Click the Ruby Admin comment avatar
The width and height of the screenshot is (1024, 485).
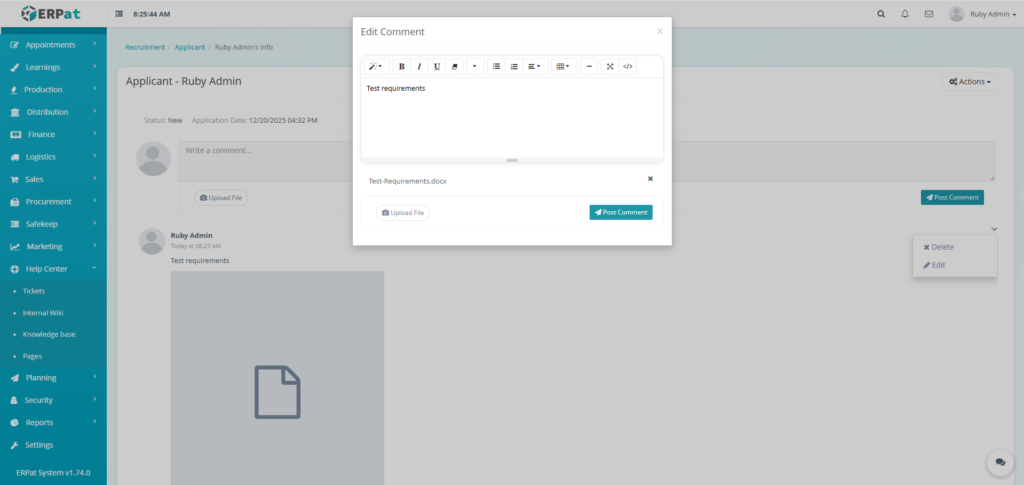[x=152, y=241]
